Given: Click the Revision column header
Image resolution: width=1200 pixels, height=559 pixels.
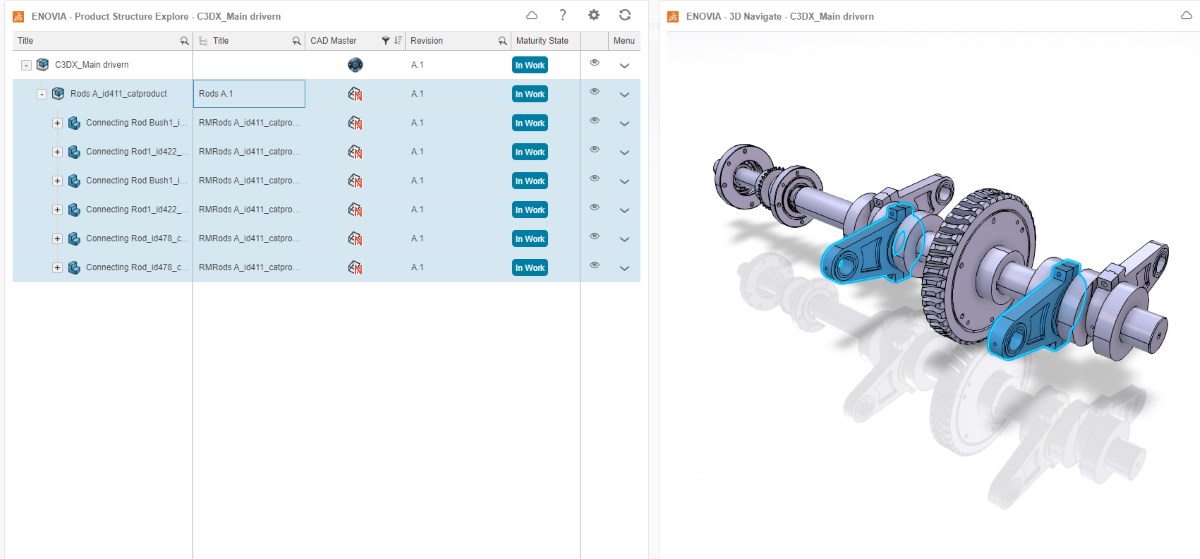Looking at the screenshot, I should pyautogui.click(x=427, y=41).
